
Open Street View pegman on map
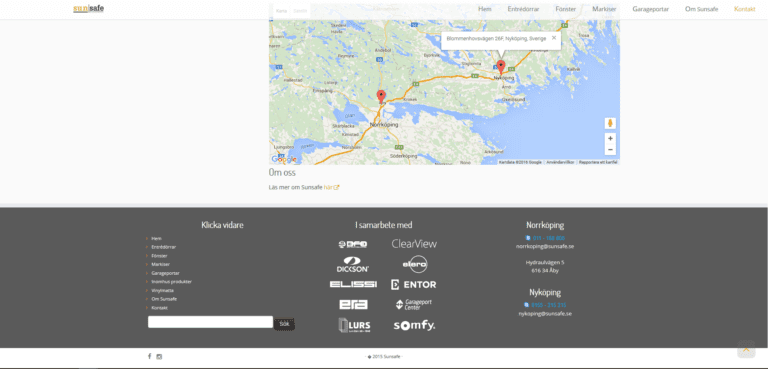610,123
